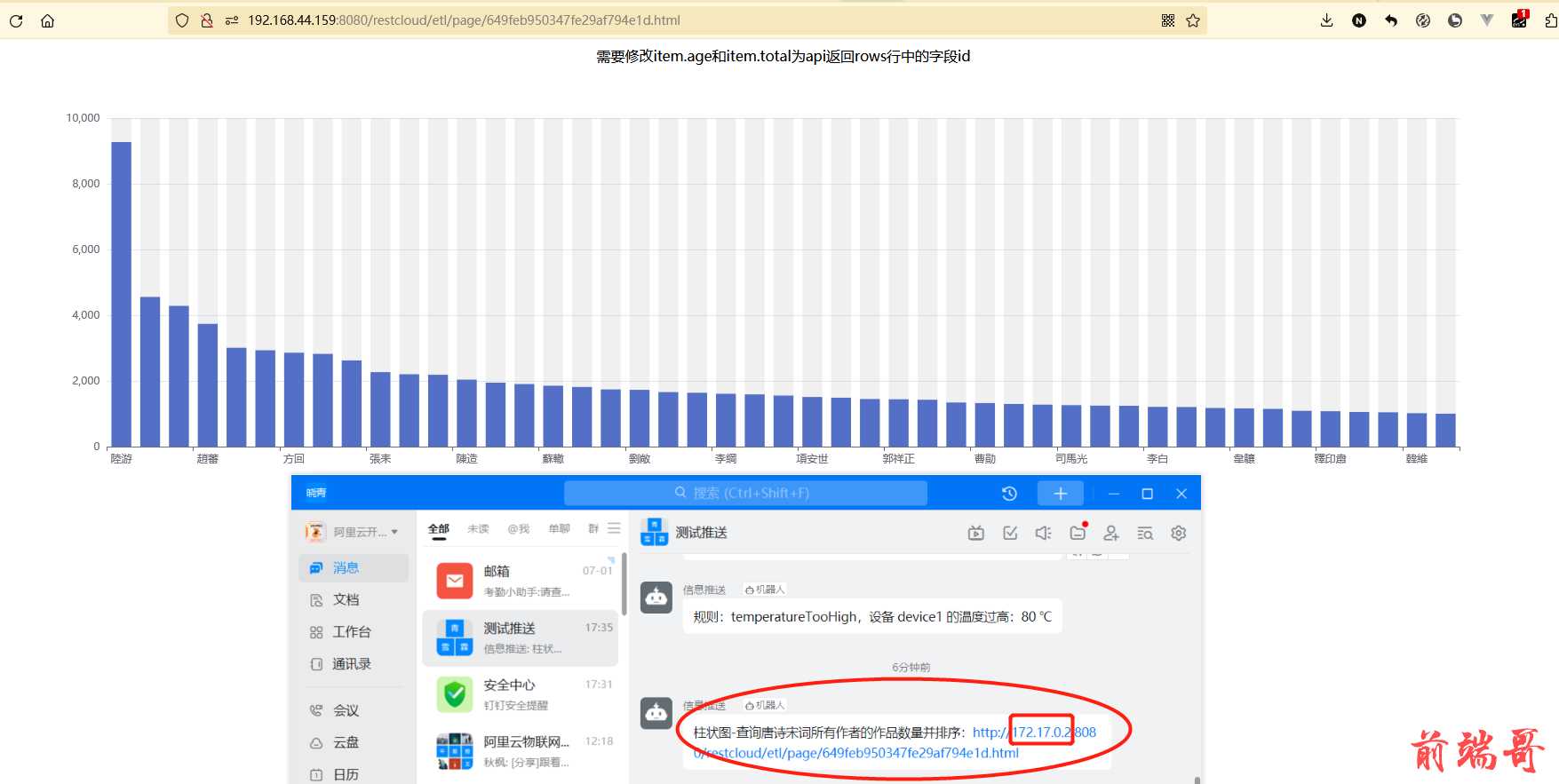This screenshot has height=784, width=1559.
Task: Open the 测试推送 conversation in list
Action: [x=521, y=637]
